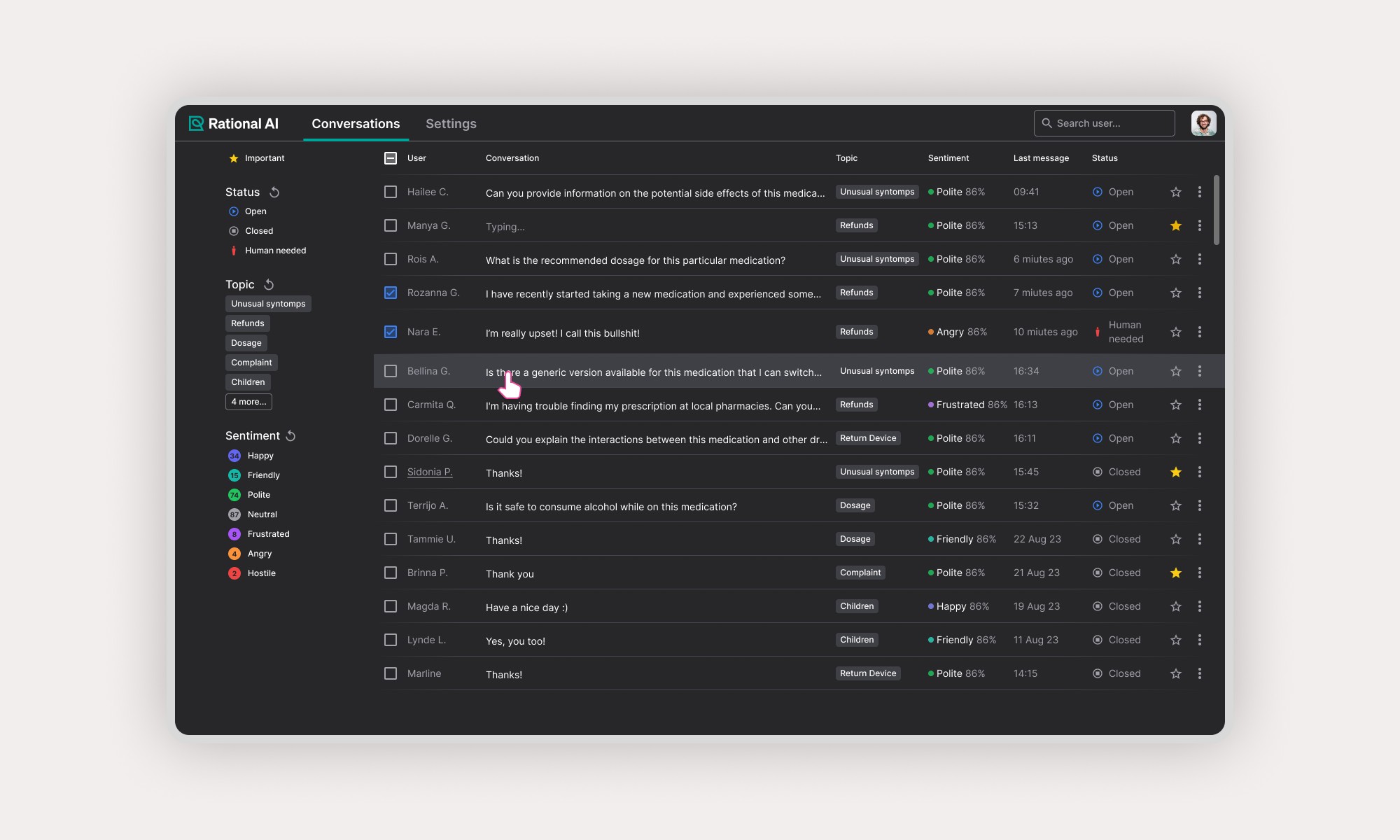This screenshot has height=840, width=1400.
Task: Filter by Polite sentiment
Action: (249, 495)
